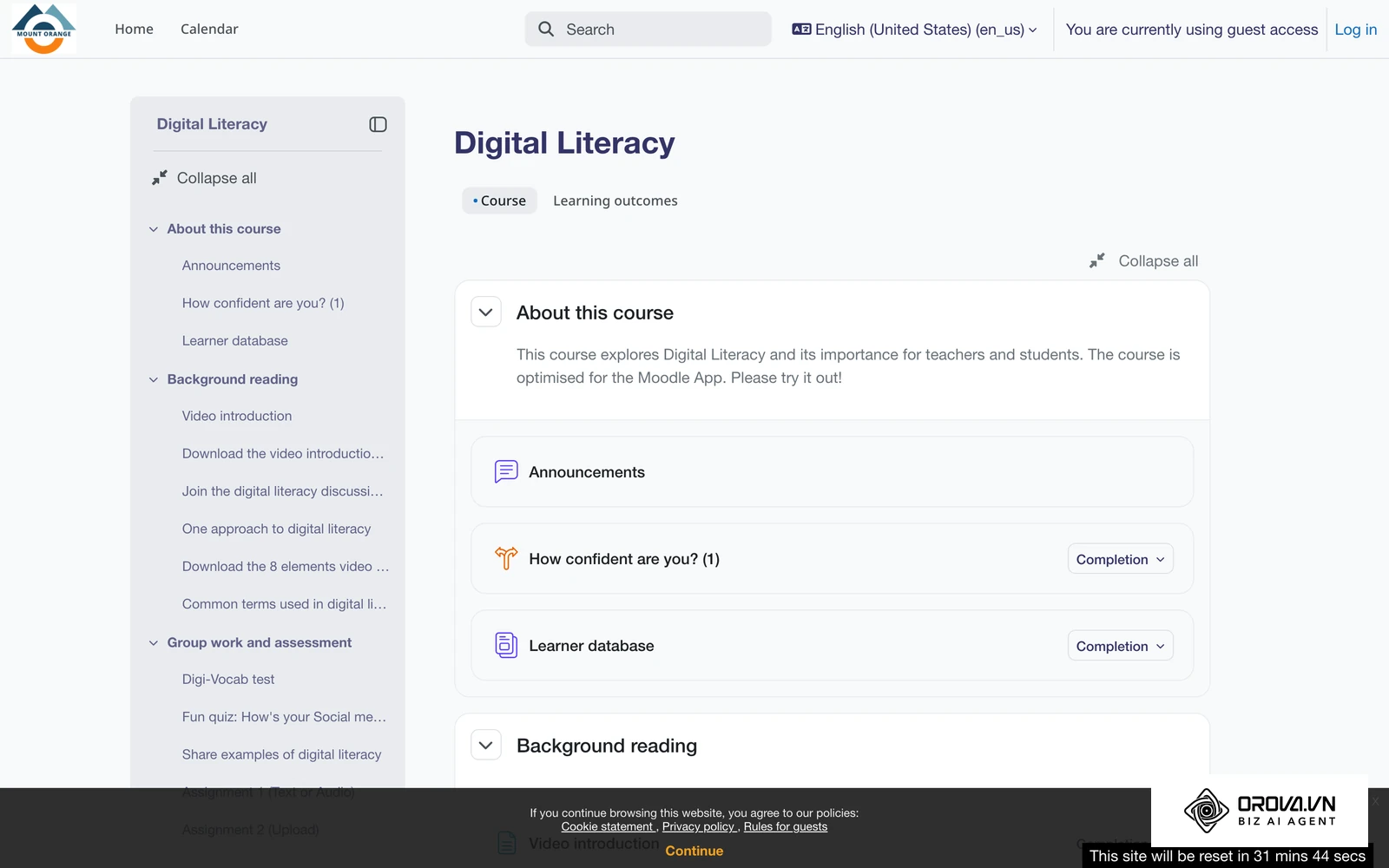Click collapse-all arrows icon above course sections

(1097, 260)
